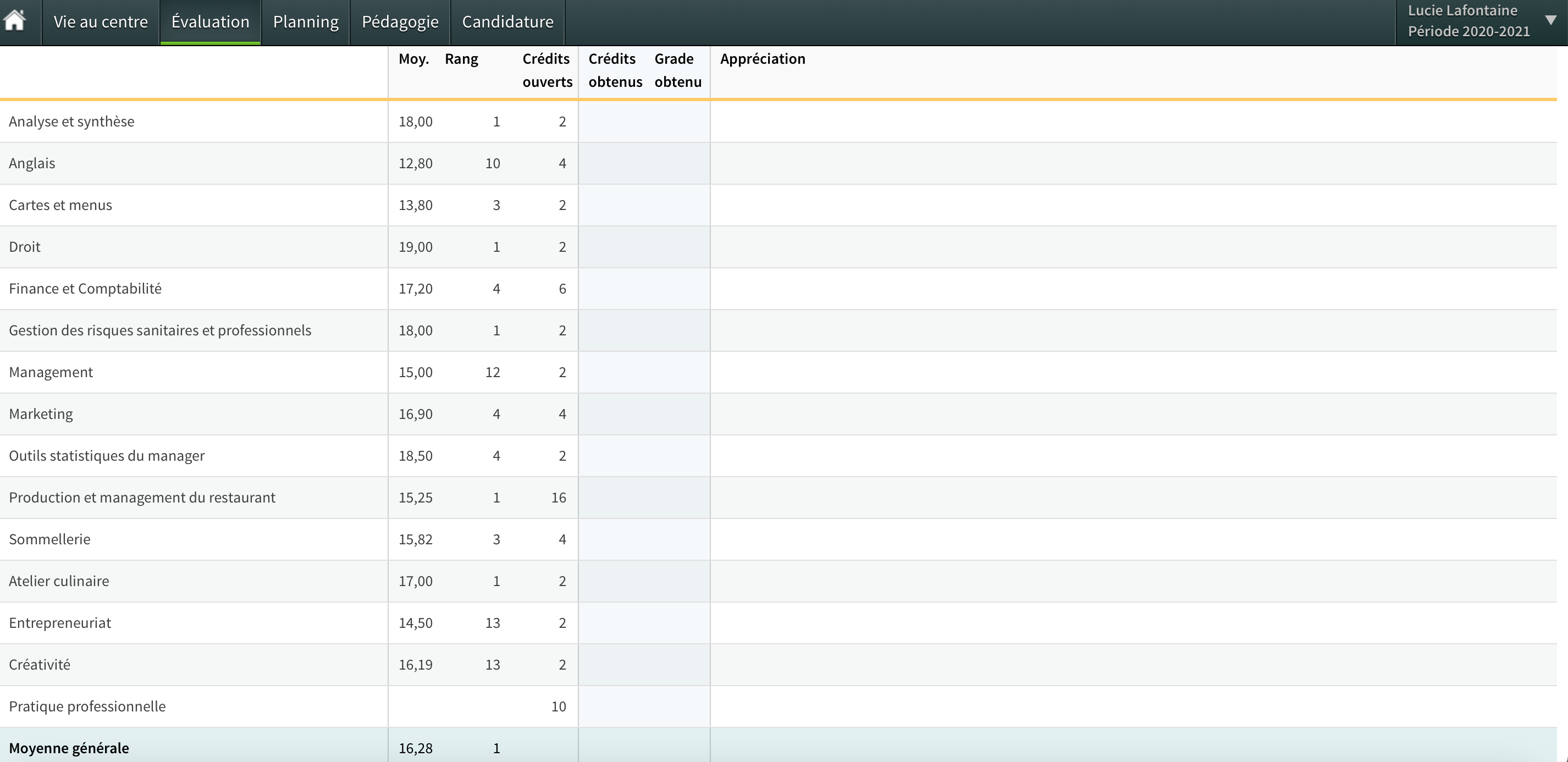
Task: Click the Rang column header
Action: (x=461, y=59)
